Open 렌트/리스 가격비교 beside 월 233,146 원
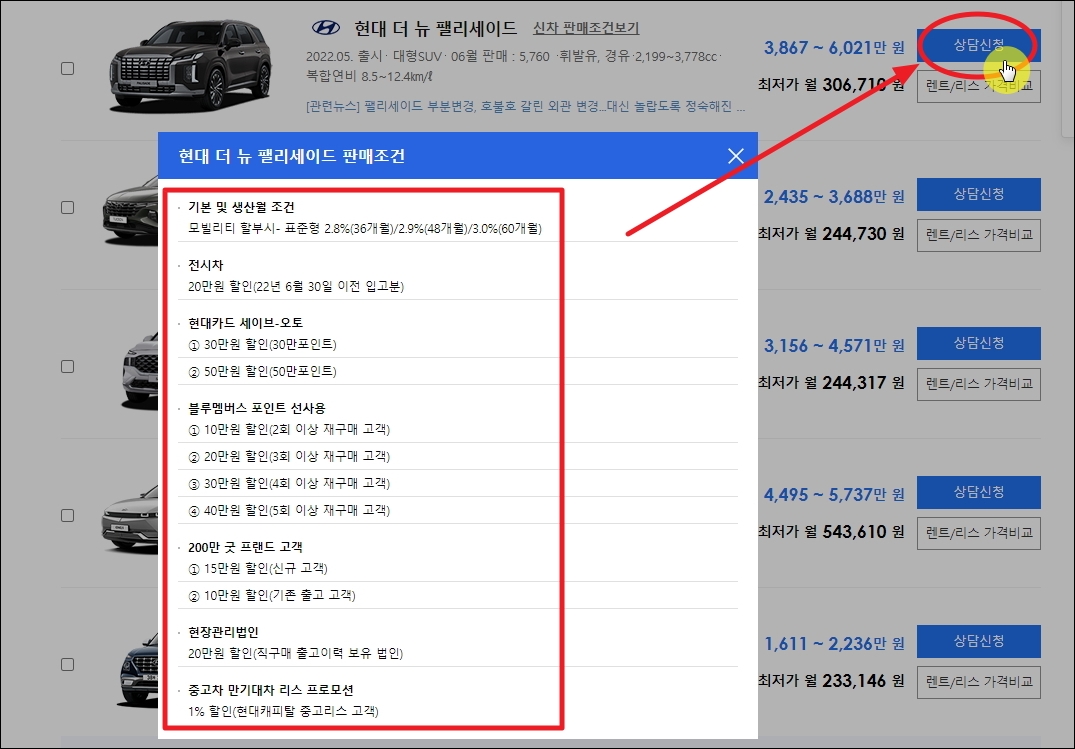Image resolution: width=1075 pixels, height=749 pixels. 978,682
